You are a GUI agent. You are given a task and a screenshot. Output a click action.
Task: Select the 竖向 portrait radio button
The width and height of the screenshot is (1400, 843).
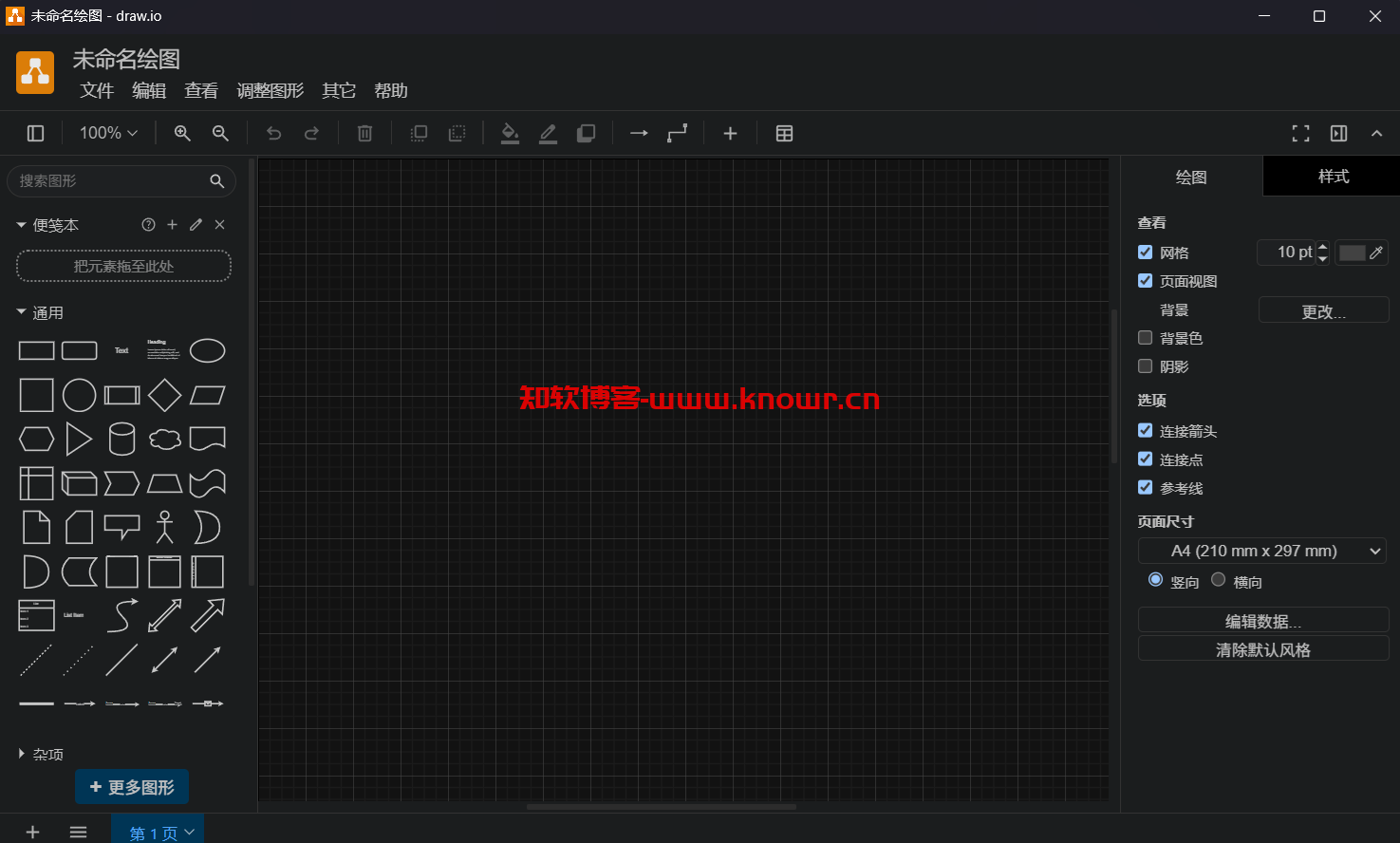1155,579
